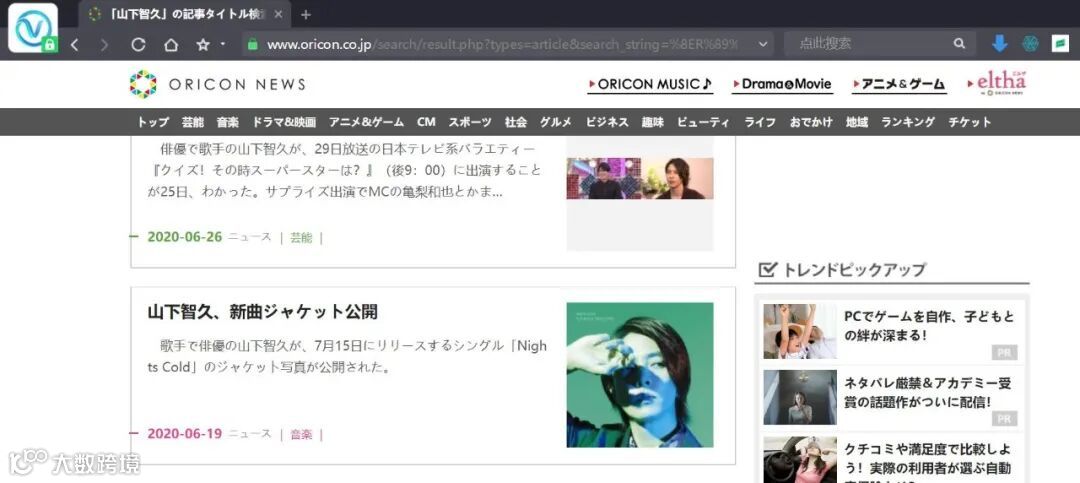Open the child playing trend thumbnail

(800, 331)
